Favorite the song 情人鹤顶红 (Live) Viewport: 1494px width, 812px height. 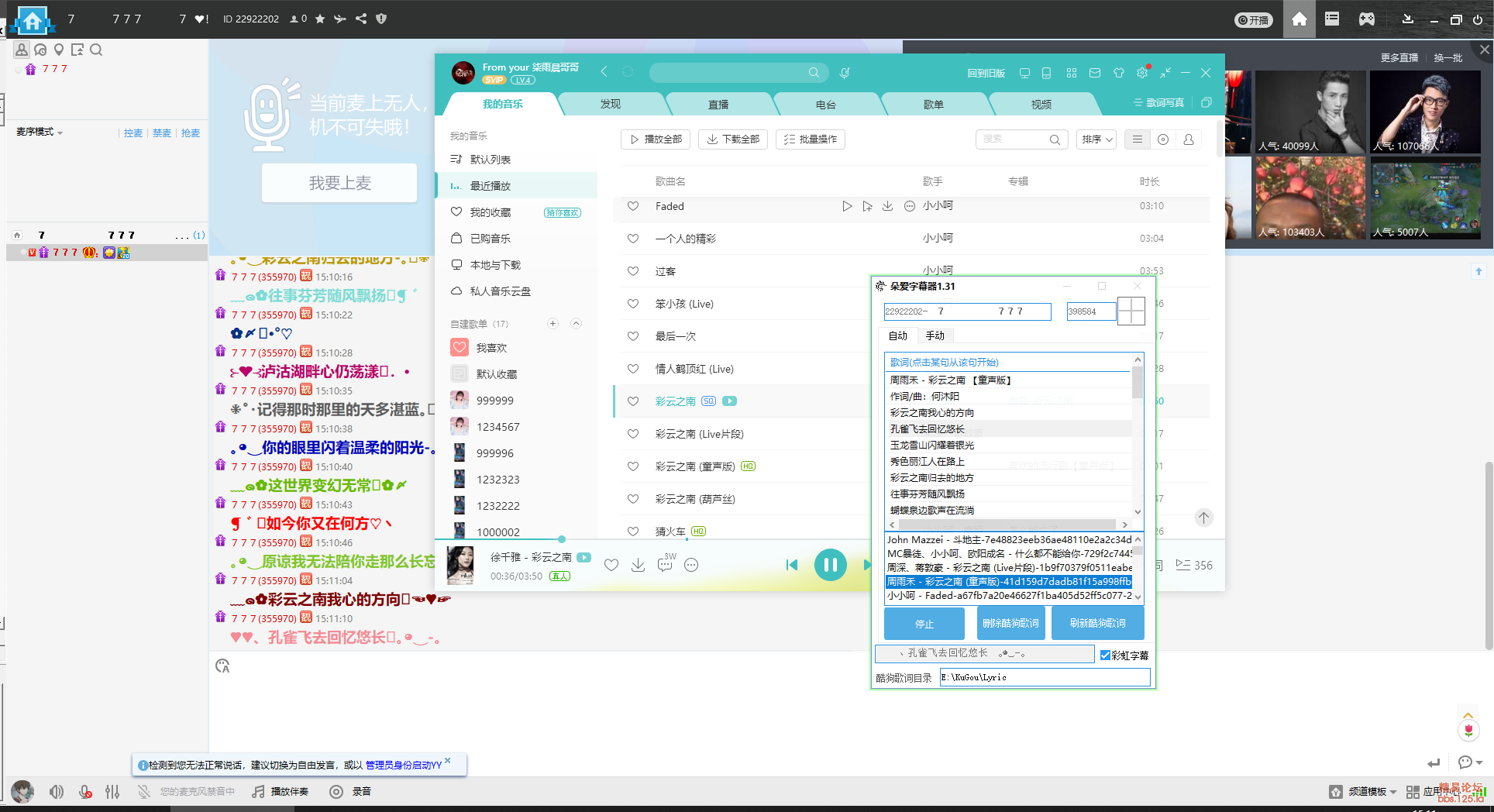pyautogui.click(x=633, y=369)
